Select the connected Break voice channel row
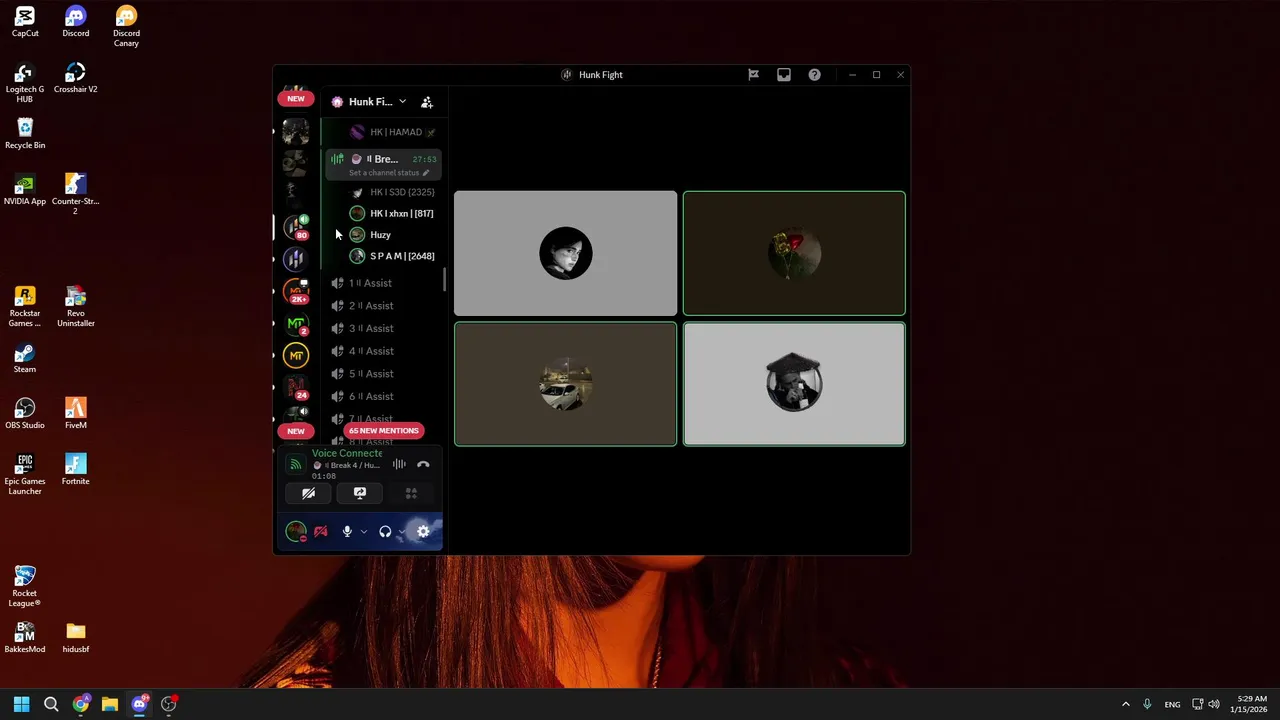Image resolution: width=1280 pixels, height=720 pixels. [383, 164]
